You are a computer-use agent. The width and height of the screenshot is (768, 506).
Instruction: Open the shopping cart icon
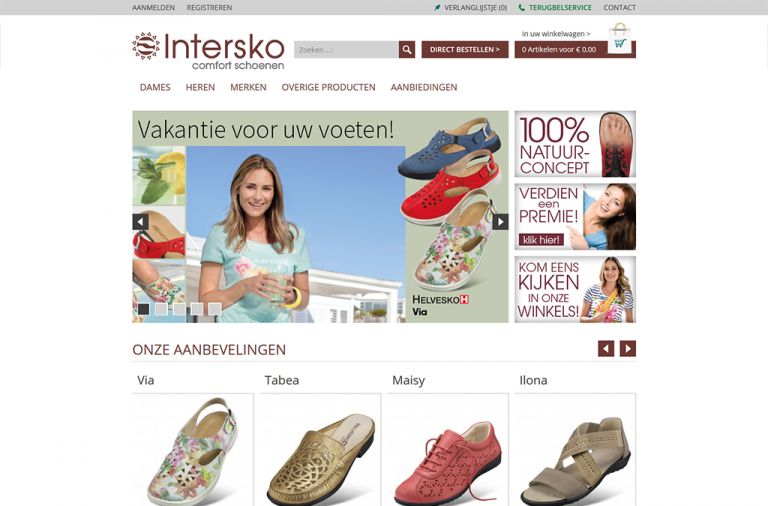coord(619,39)
